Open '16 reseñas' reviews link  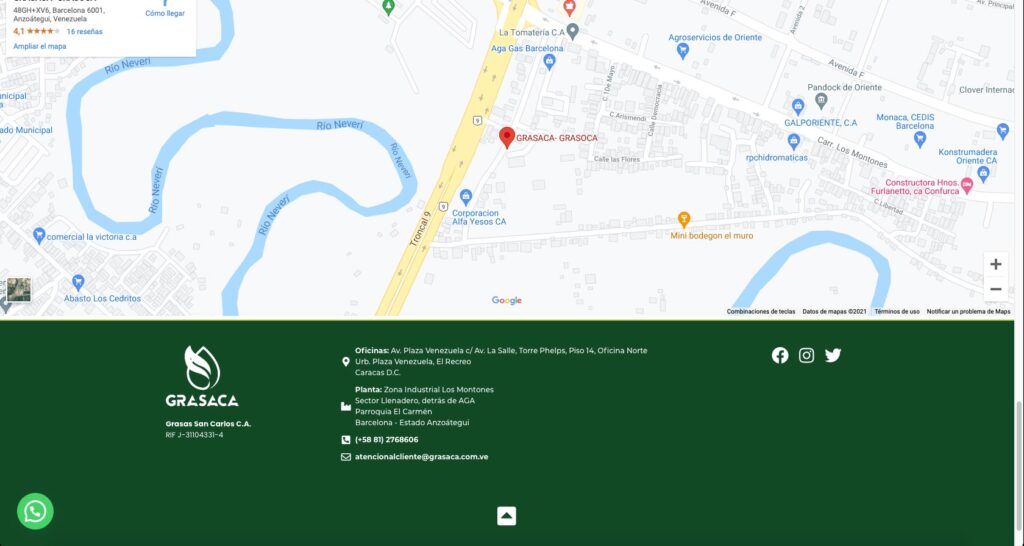(x=84, y=31)
